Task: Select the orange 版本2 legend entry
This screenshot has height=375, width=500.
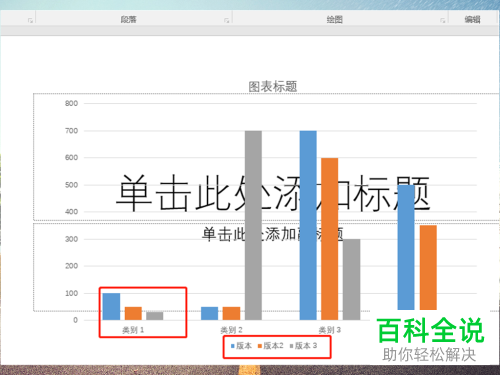Action: tap(271, 346)
